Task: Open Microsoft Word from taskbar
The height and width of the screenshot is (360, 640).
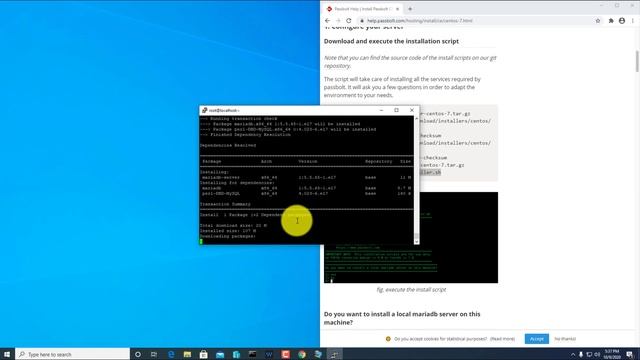Action: coord(269,354)
